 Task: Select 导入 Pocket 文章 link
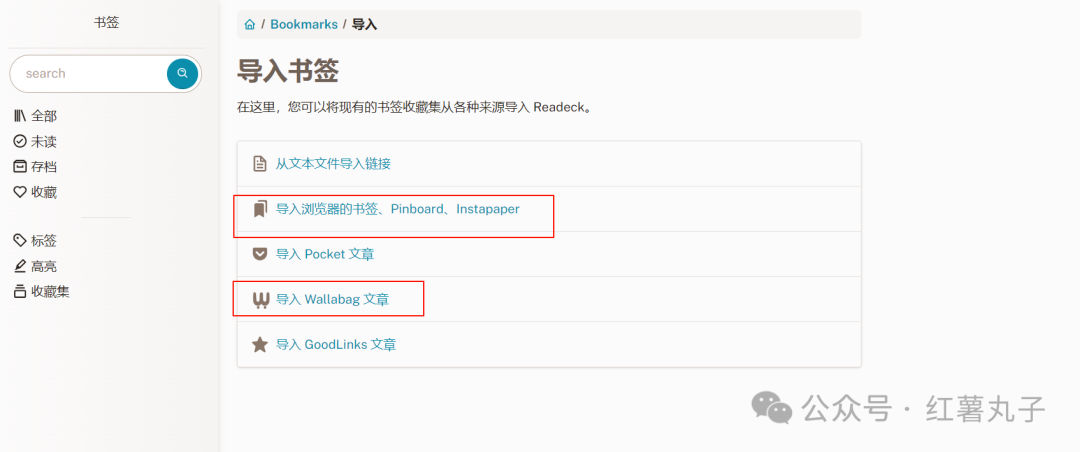[325, 254]
